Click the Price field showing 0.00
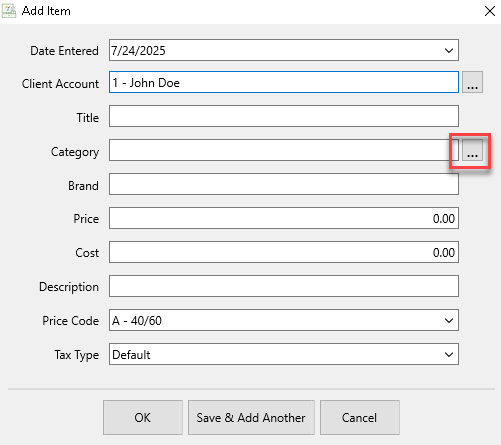Viewport: 501px width, 445px height. click(x=284, y=218)
